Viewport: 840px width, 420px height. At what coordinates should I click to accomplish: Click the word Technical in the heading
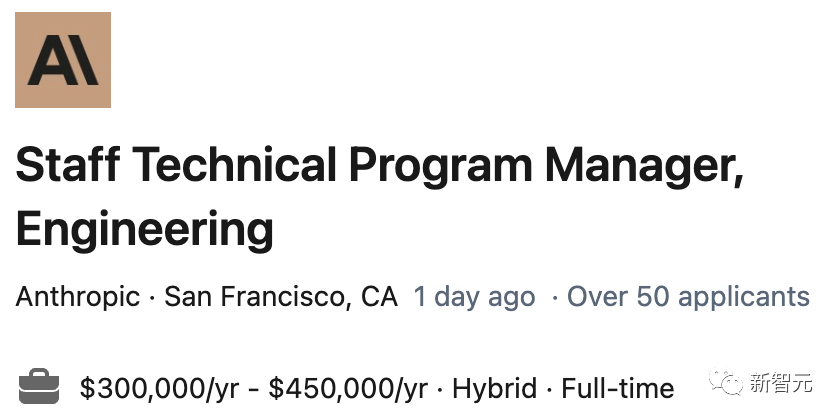click(x=234, y=164)
